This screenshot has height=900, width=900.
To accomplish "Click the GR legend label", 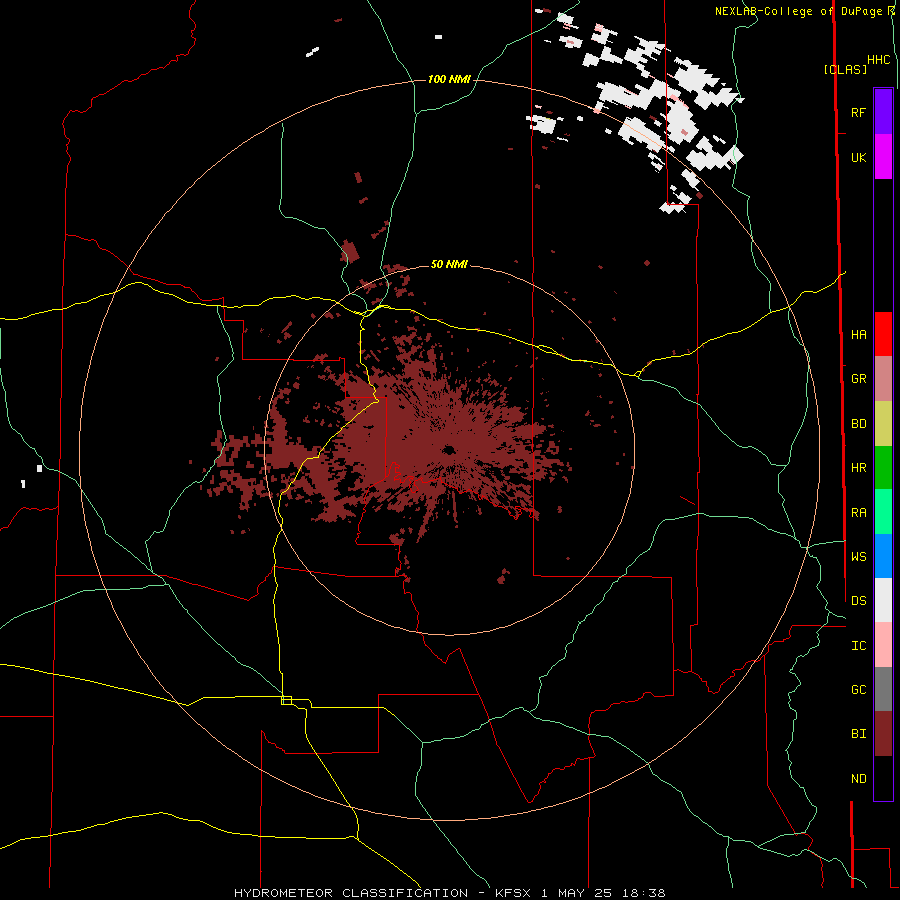I will coord(858,379).
